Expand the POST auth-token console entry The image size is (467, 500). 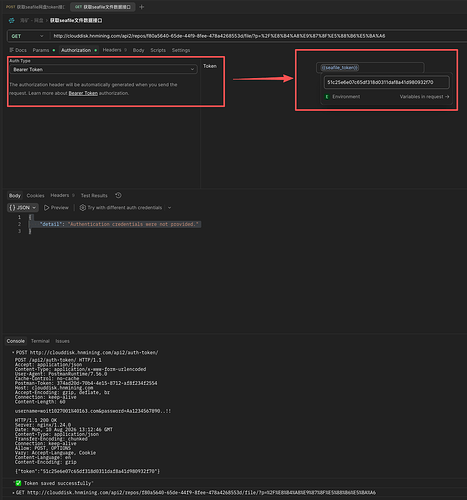[x=13, y=352]
